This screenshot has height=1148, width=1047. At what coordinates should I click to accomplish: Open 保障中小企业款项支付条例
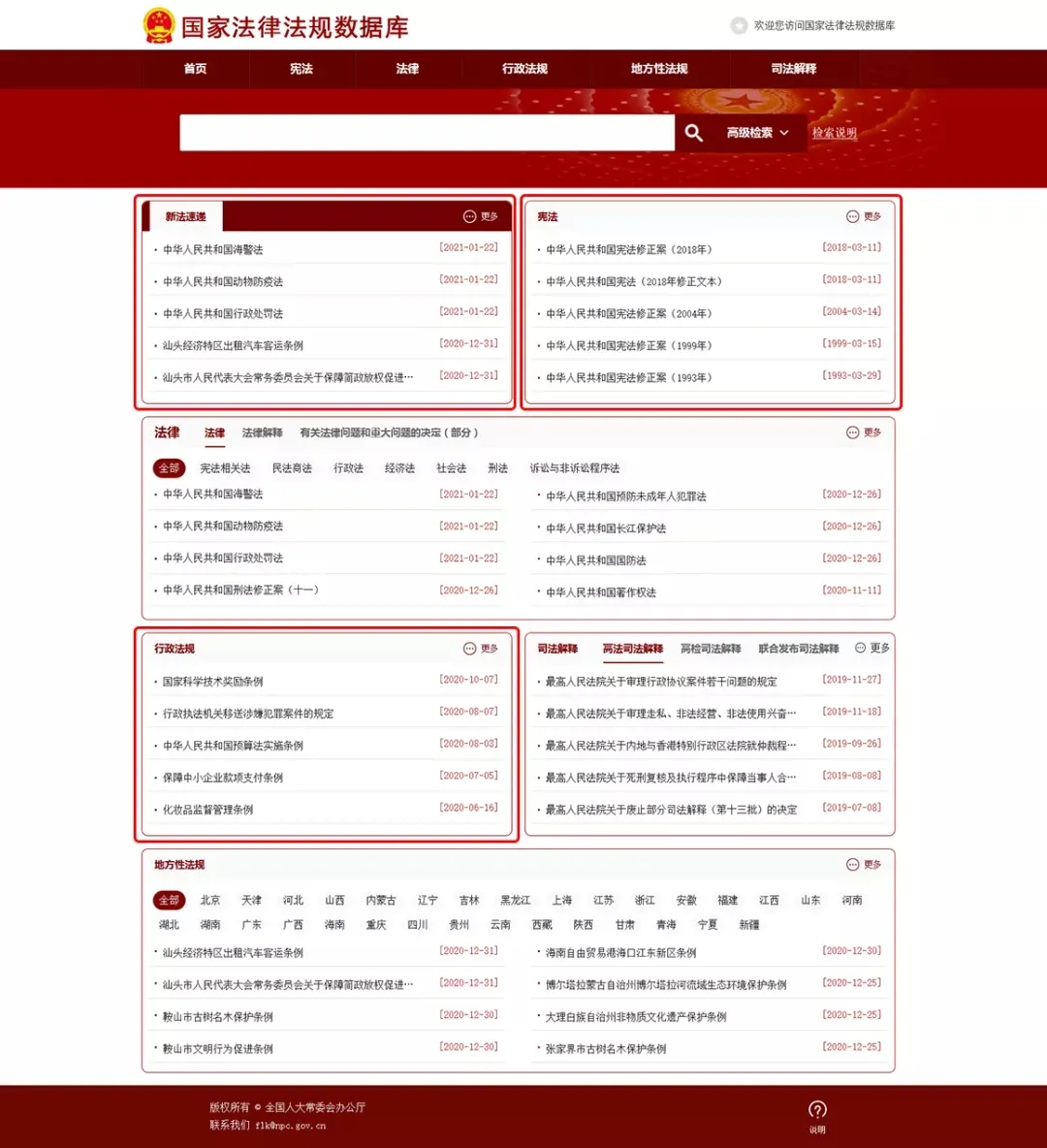tap(223, 778)
